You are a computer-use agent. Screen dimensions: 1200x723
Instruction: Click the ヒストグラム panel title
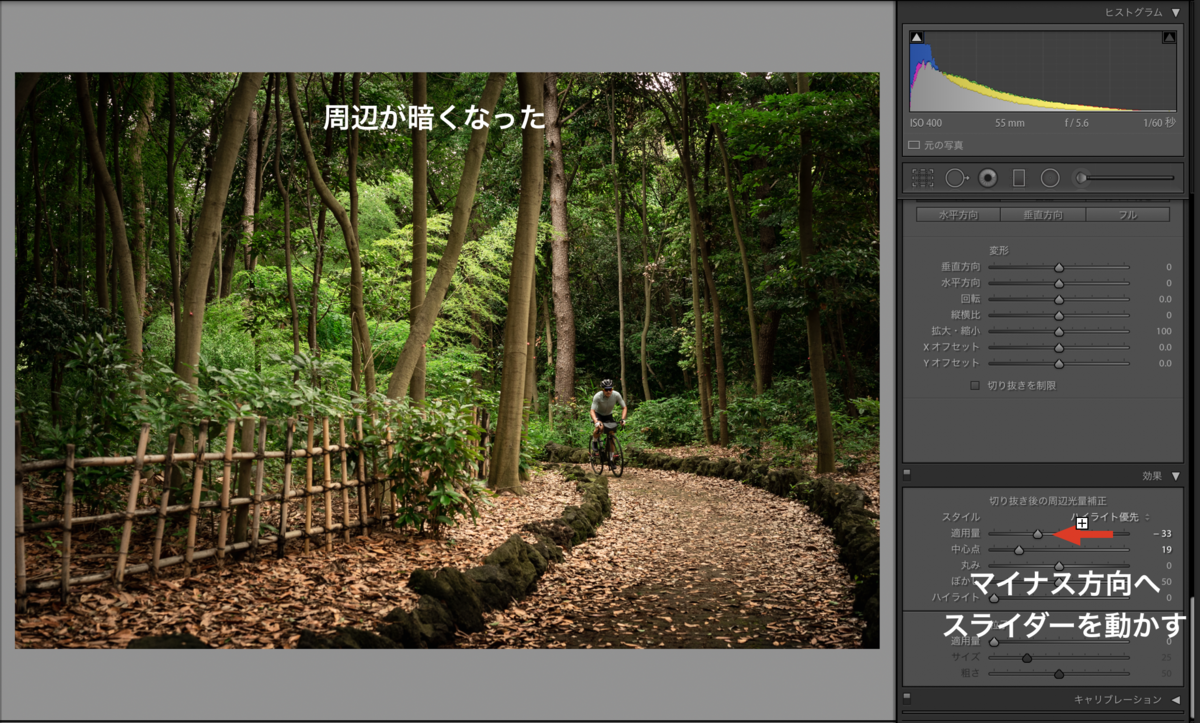click(1134, 12)
